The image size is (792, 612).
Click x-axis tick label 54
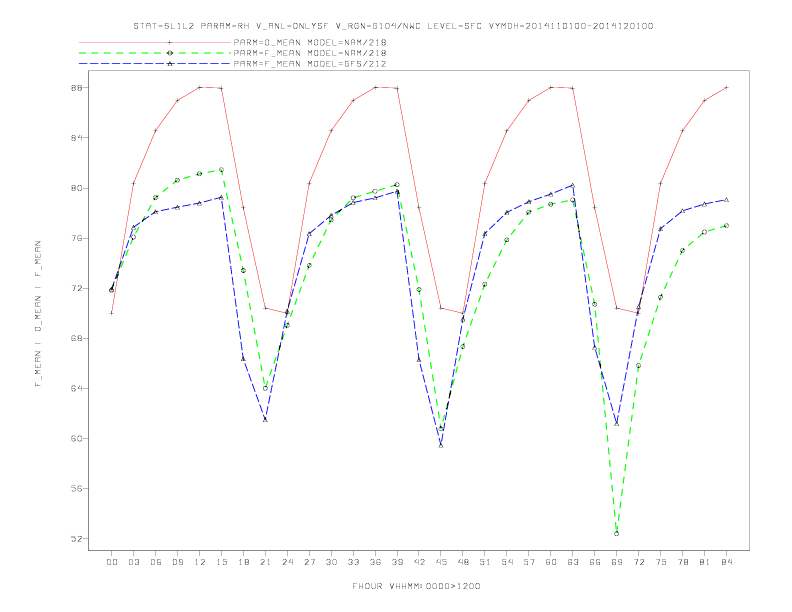(x=507, y=562)
